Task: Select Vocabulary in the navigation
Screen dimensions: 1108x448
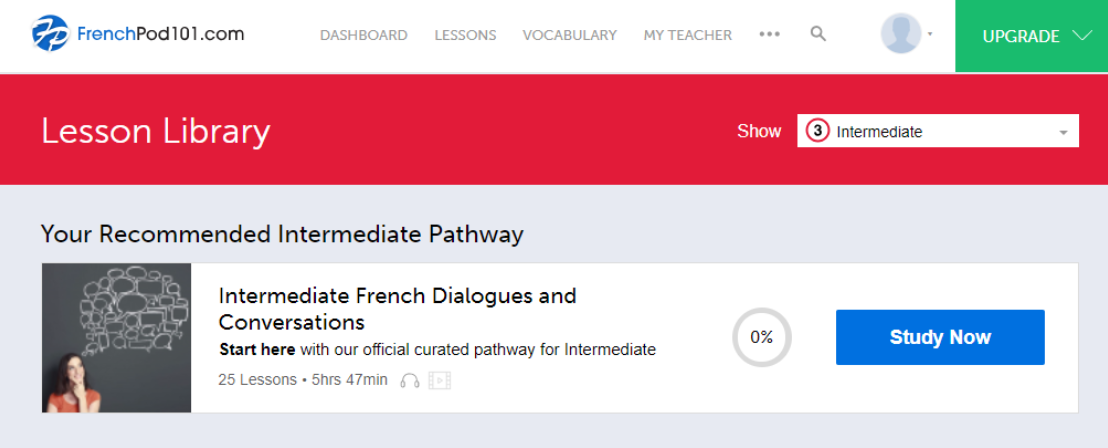Action: point(569,35)
